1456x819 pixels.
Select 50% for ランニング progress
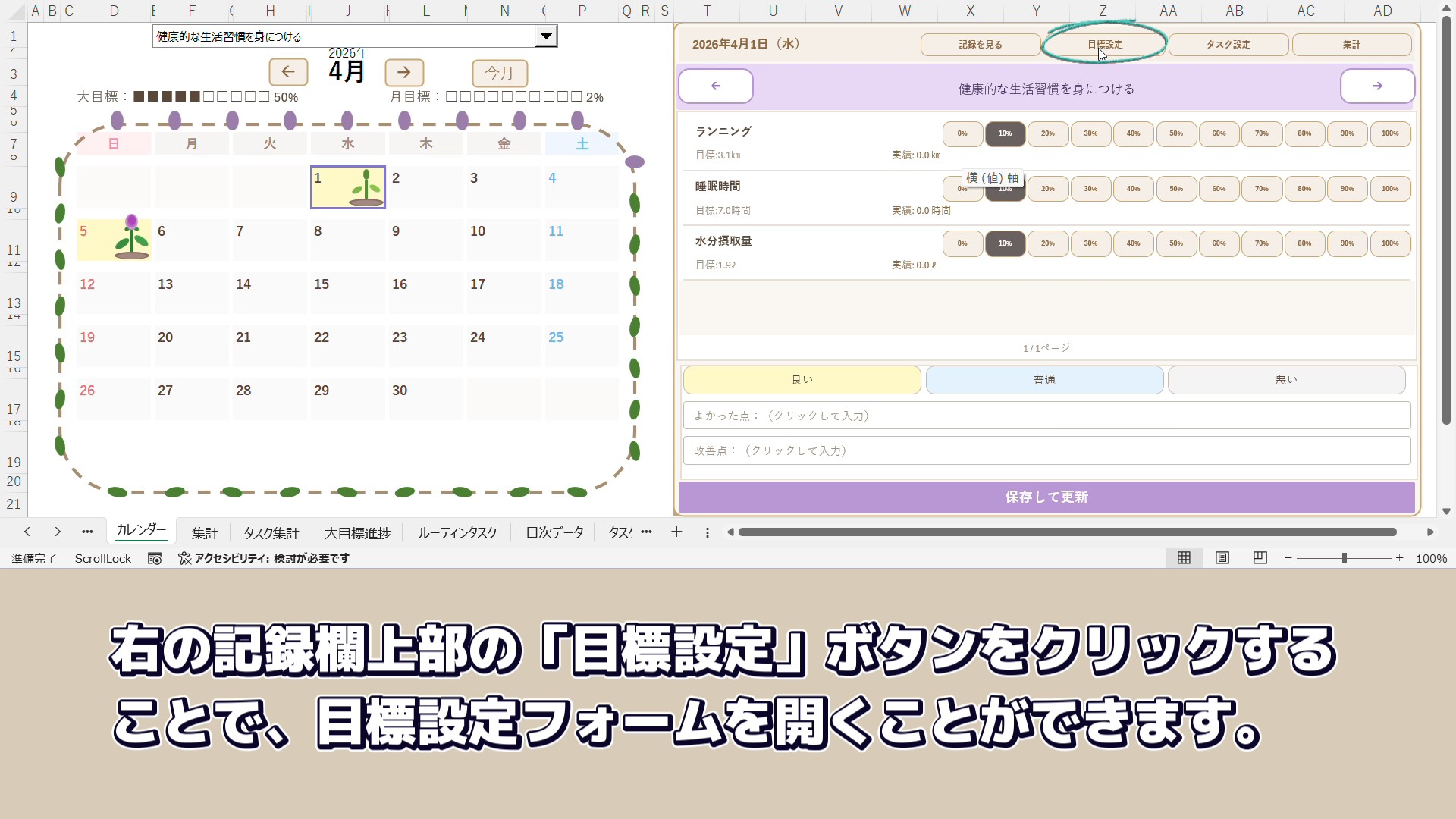1175,133
